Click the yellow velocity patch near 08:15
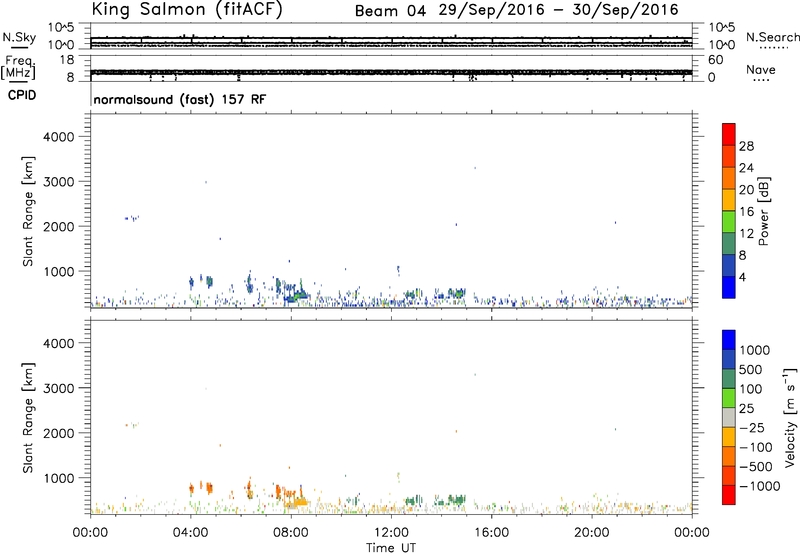This screenshot has height=554, width=800. coord(299,502)
